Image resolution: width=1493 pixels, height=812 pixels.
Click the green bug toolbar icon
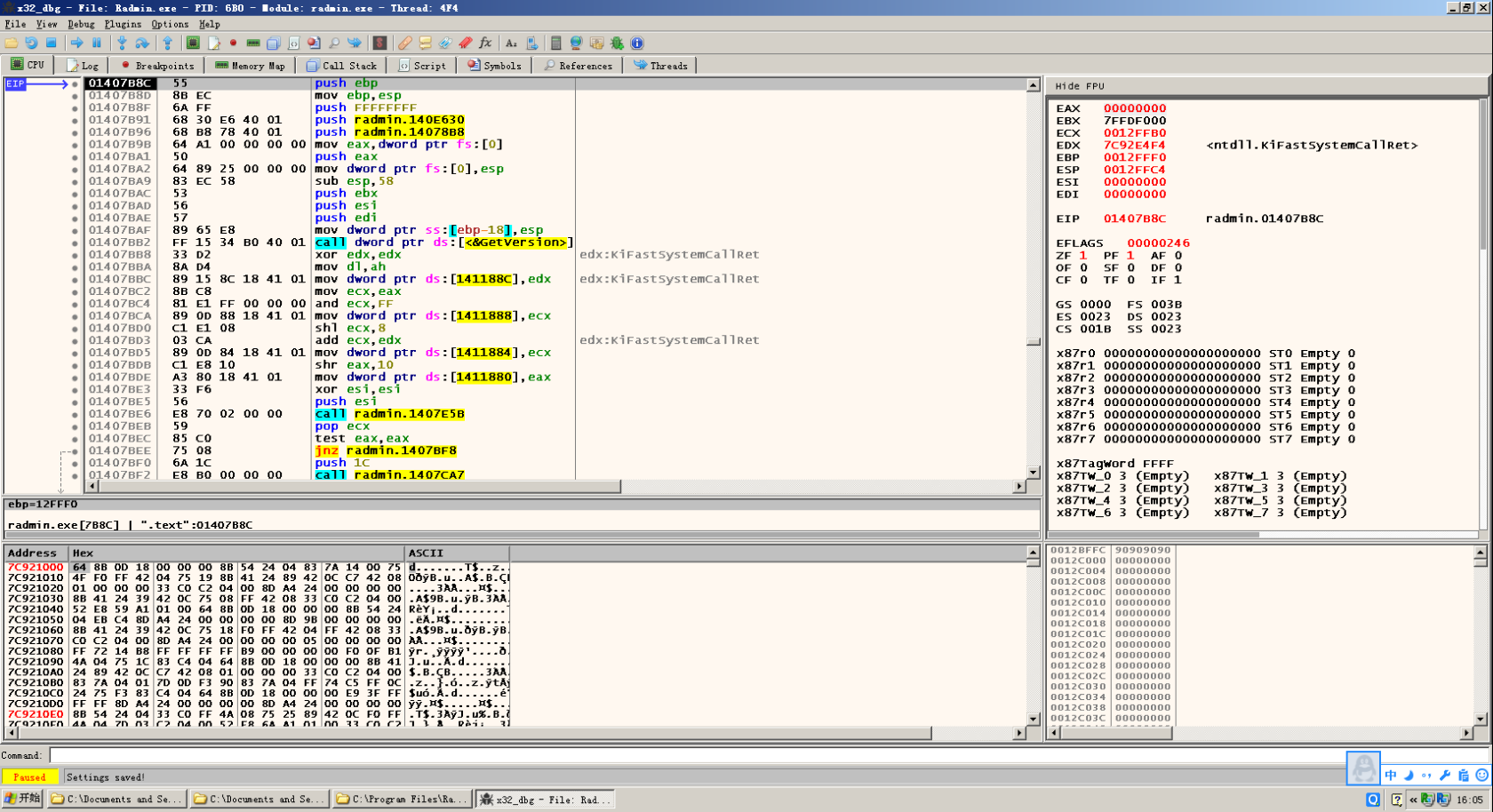[617, 43]
